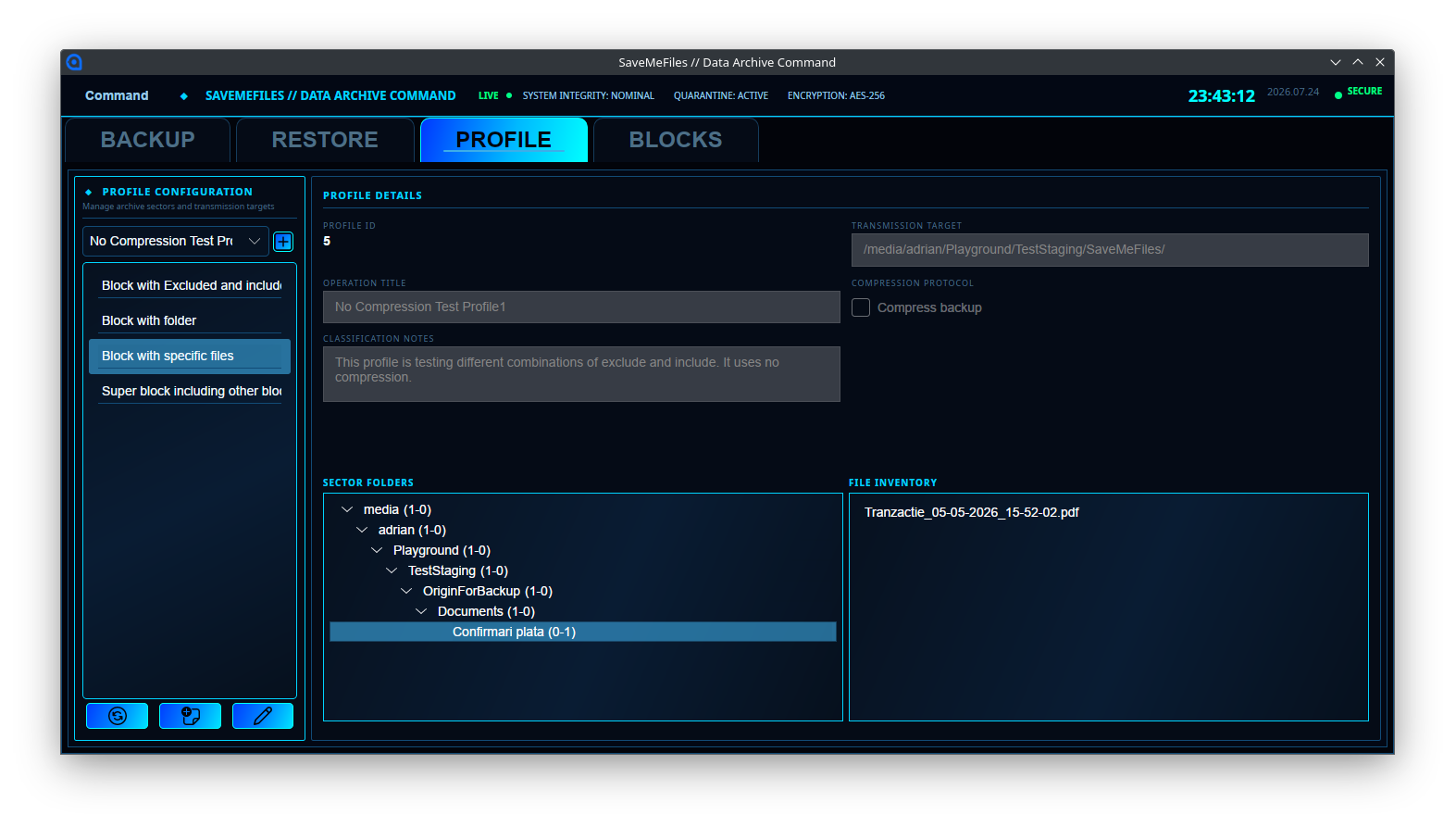Maximize window using title bar up chevron

coord(1358,62)
